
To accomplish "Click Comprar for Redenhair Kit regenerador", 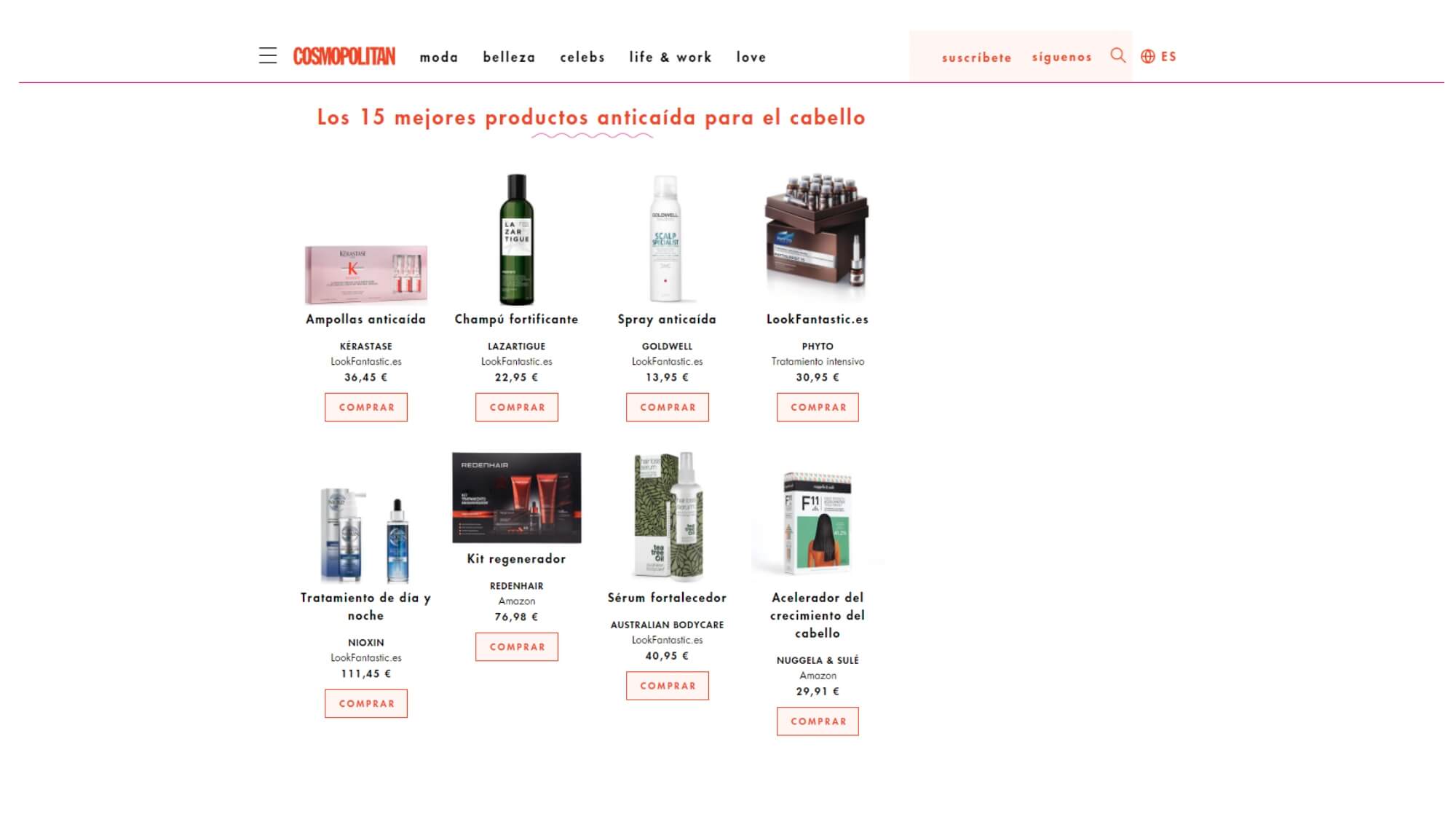I will 517,647.
